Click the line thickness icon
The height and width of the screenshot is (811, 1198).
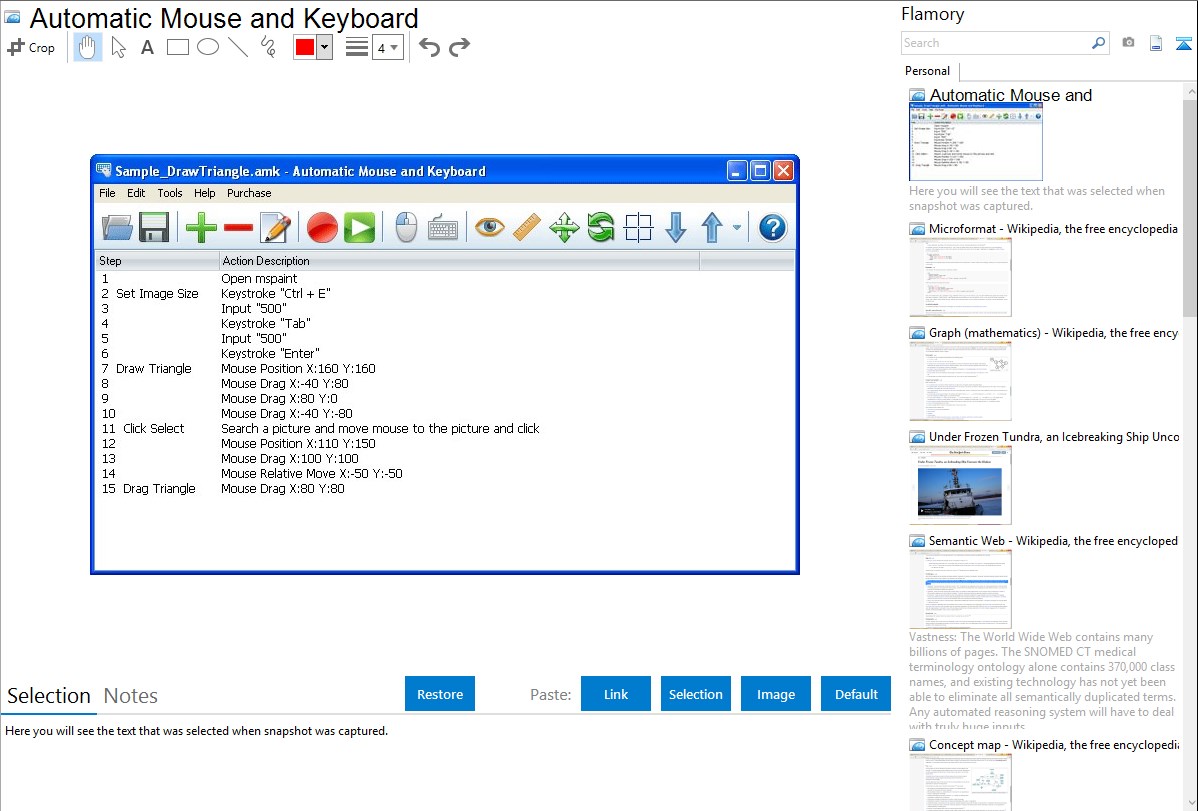pyautogui.click(x=357, y=47)
